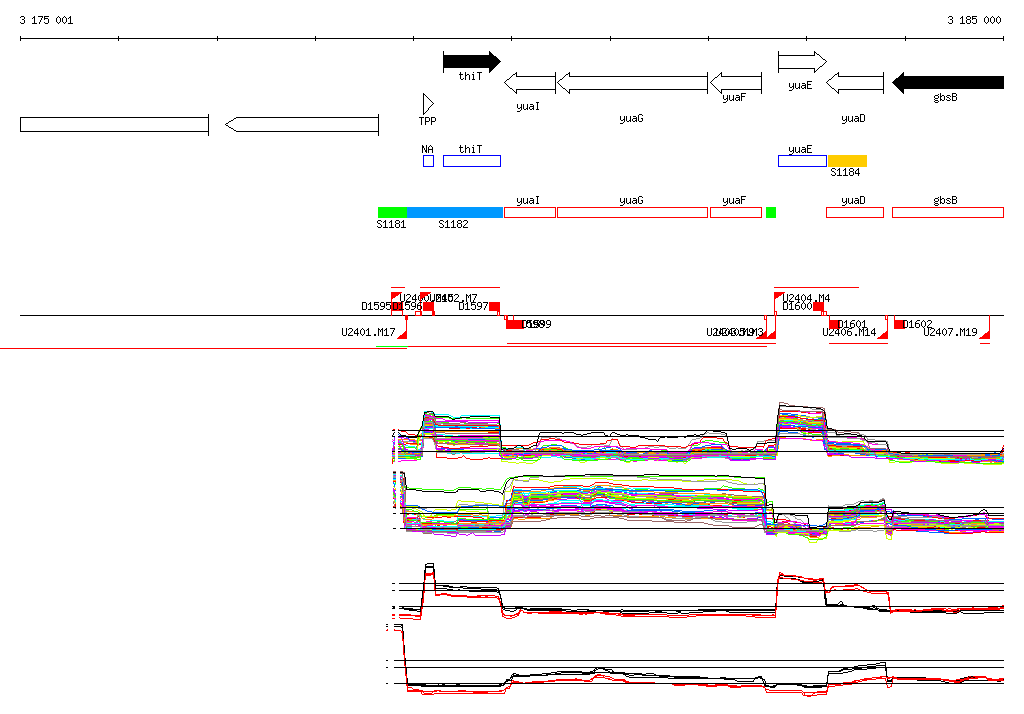Screen dimensions: 1024x714
Task: Select the red-outlined gbsB segment box
Action: [948, 212]
